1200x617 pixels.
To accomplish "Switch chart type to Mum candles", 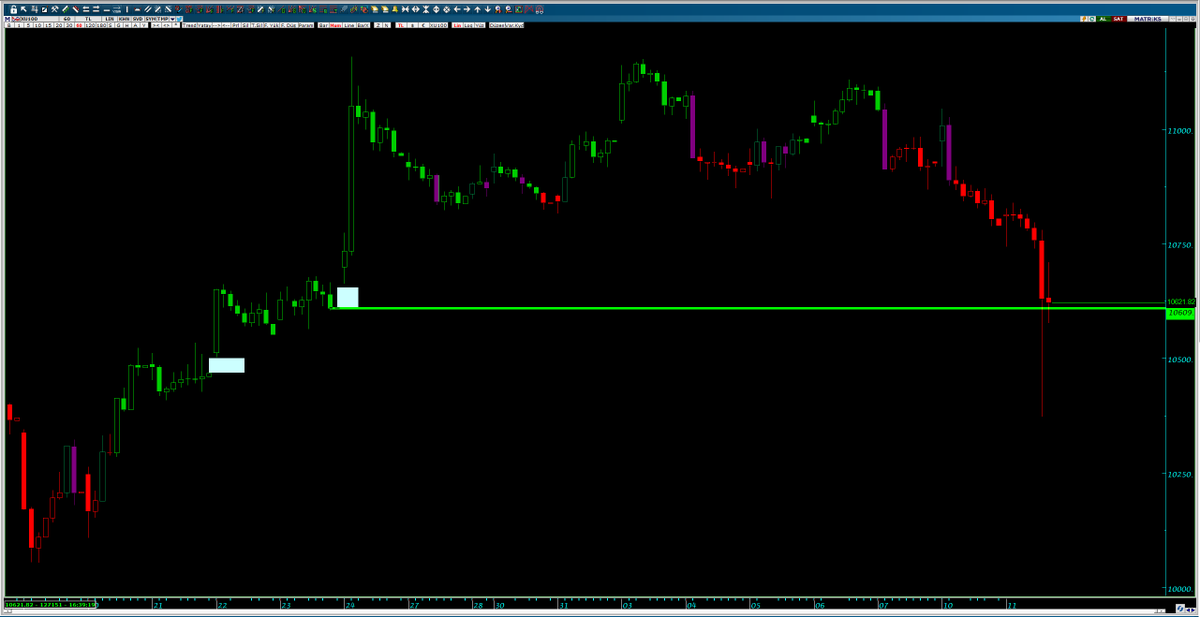I will pyautogui.click(x=336, y=25).
